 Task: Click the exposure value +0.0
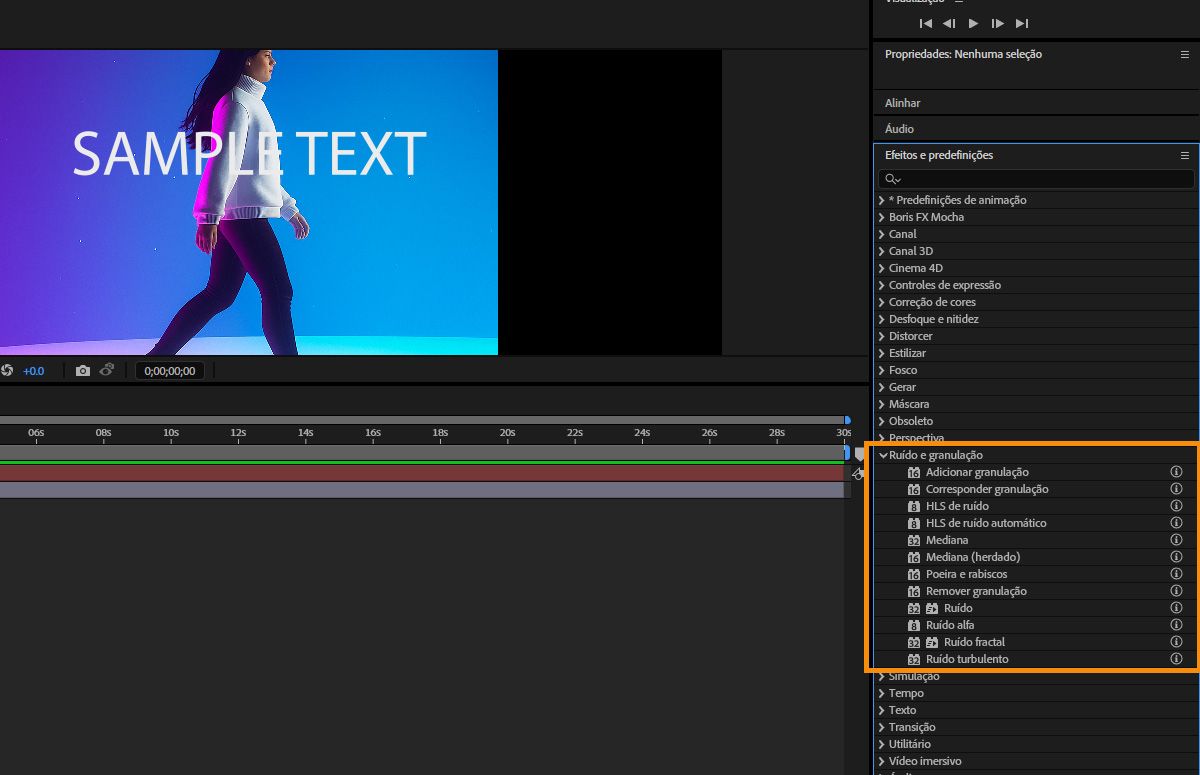34,371
